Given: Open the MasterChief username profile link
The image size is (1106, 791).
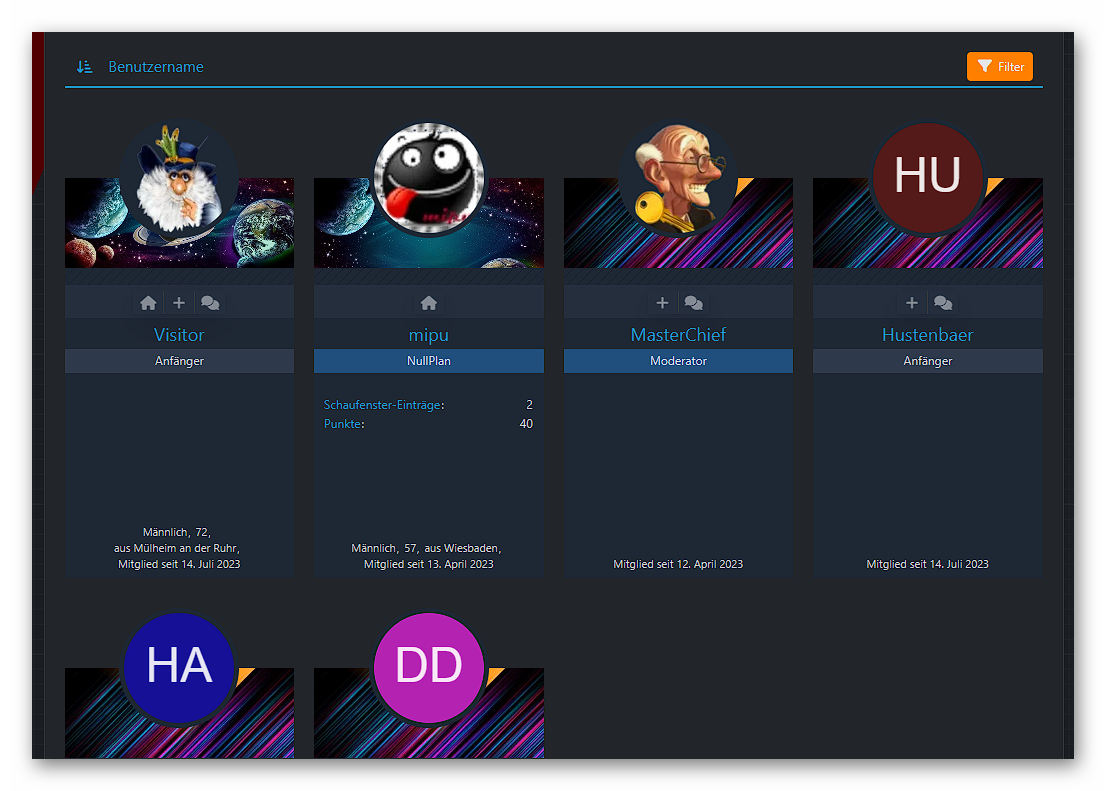Looking at the screenshot, I should [678, 334].
